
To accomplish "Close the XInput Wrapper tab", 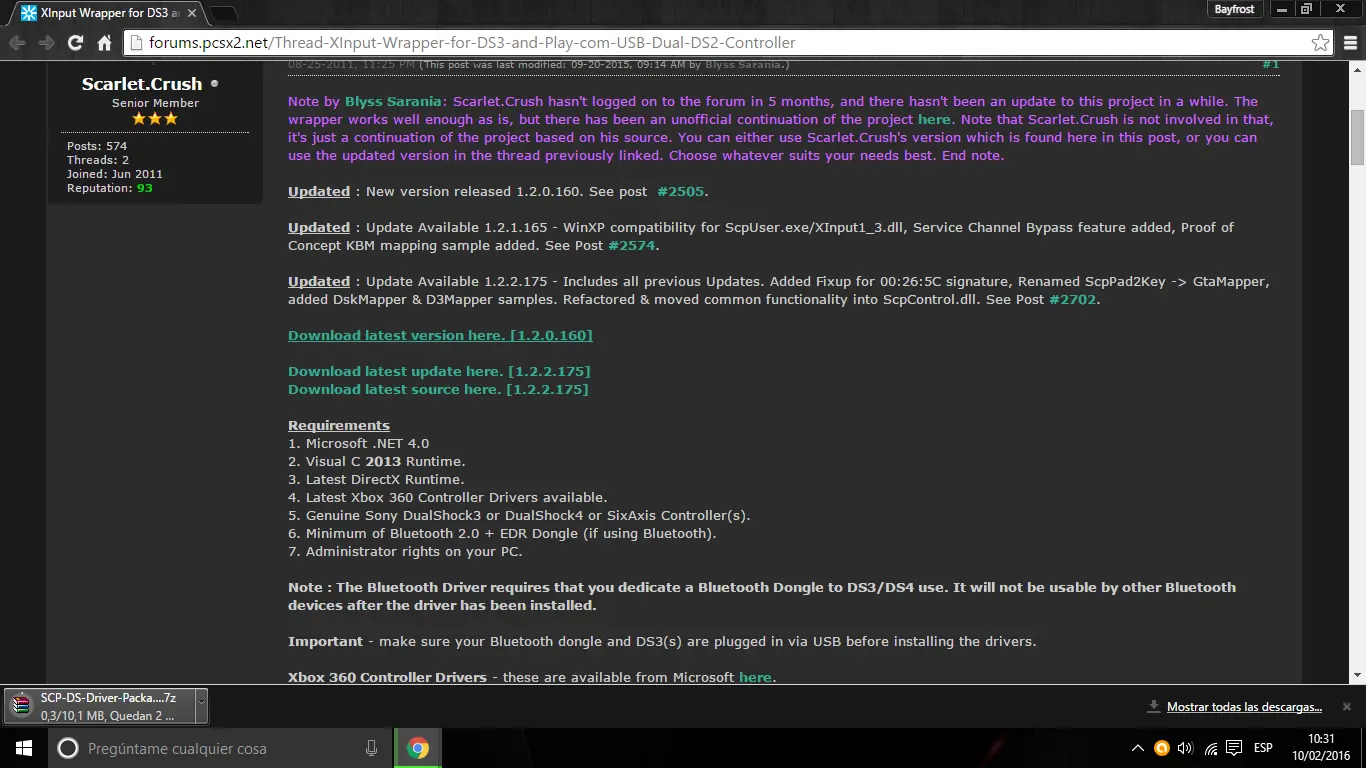I will pos(192,11).
